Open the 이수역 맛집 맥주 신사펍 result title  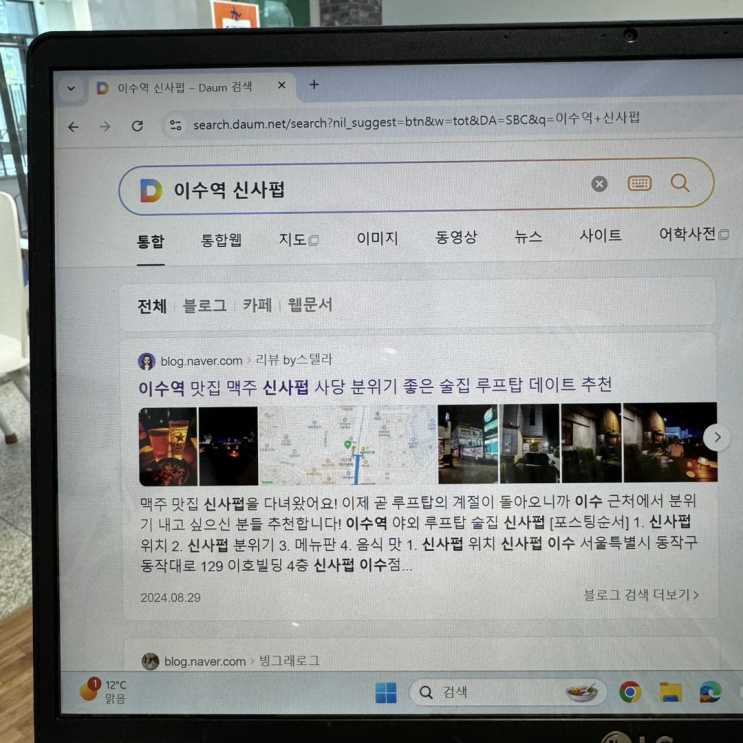coord(375,386)
